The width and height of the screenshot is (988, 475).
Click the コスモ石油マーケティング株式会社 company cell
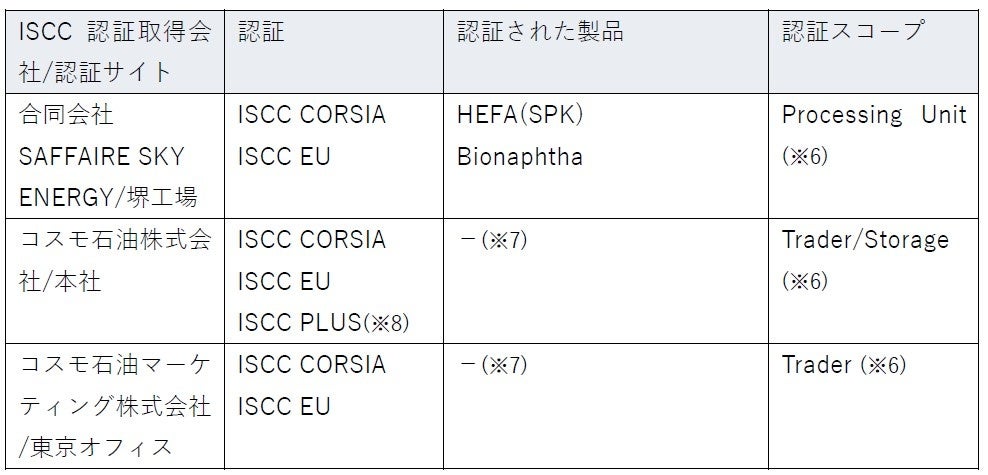[116, 406]
